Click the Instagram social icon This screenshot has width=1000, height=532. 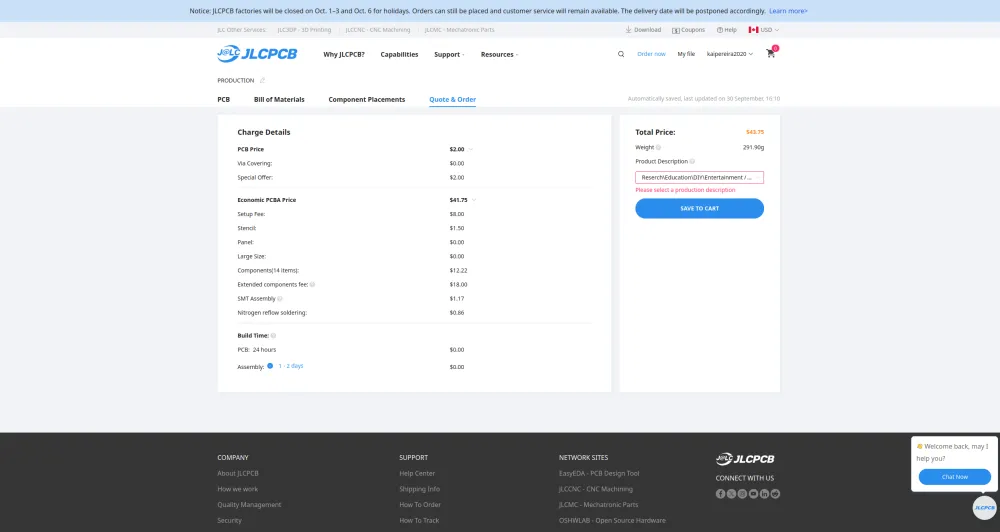point(742,494)
